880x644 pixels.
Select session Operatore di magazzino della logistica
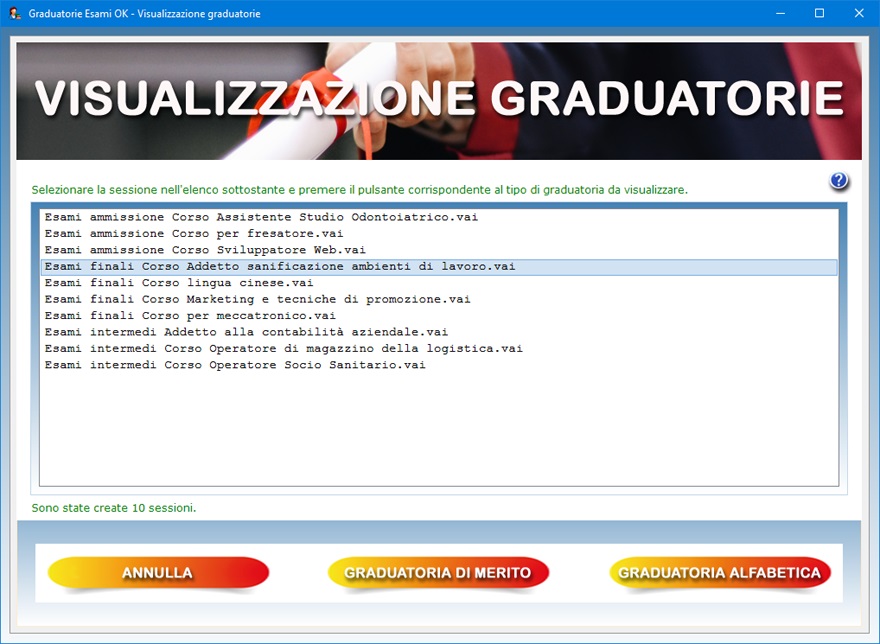pyautogui.click(x=439, y=349)
